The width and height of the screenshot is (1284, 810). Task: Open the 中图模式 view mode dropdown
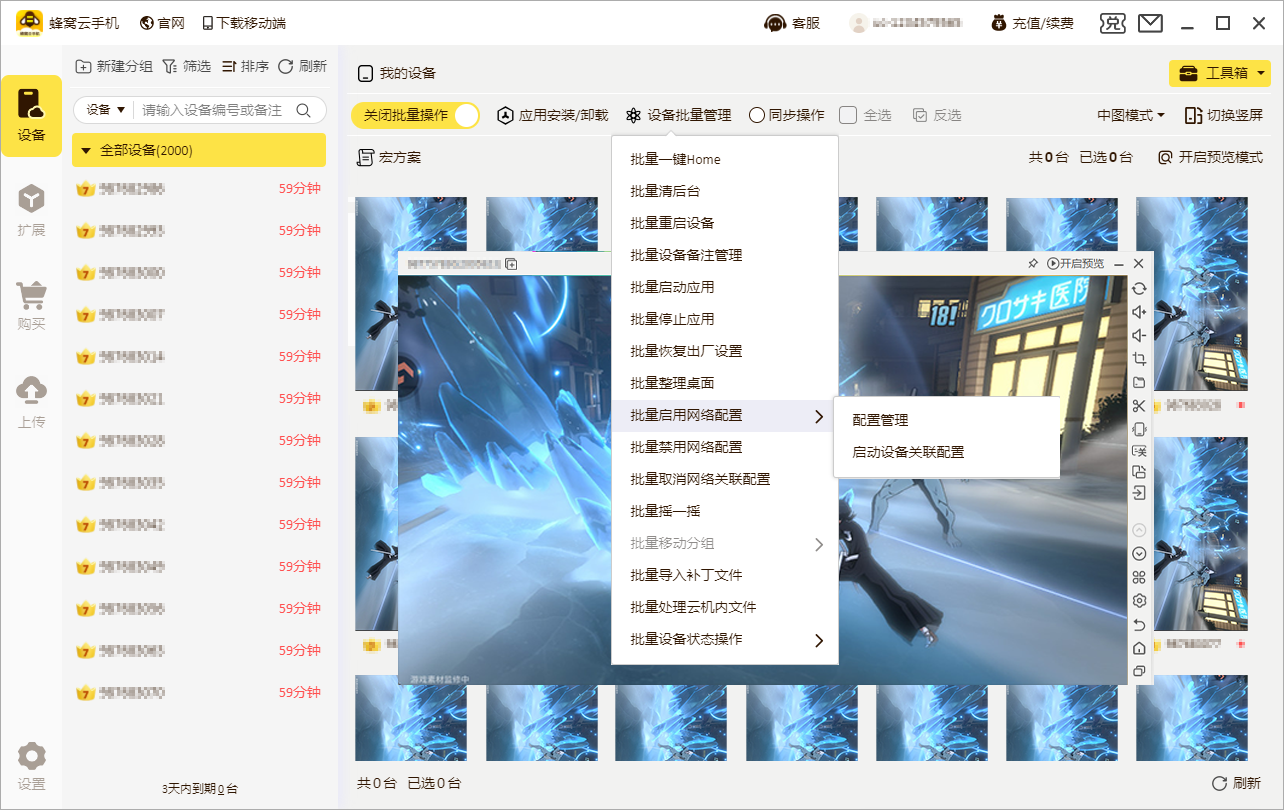point(1131,115)
